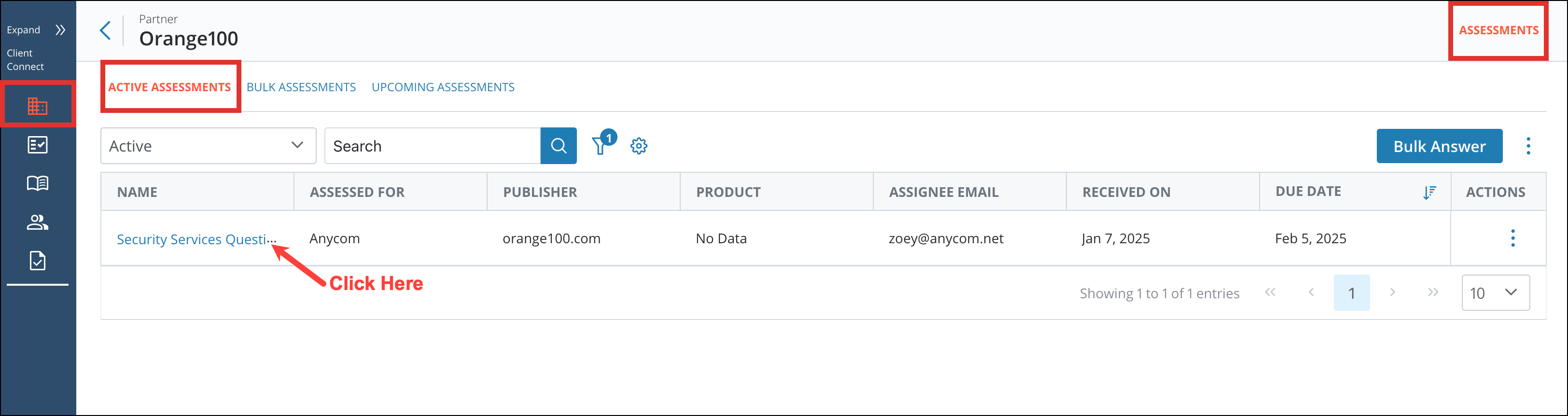Open the document checkmark icon in sidebar
This screenshot has height=416, width=1568.
click(x=38, y=260)
